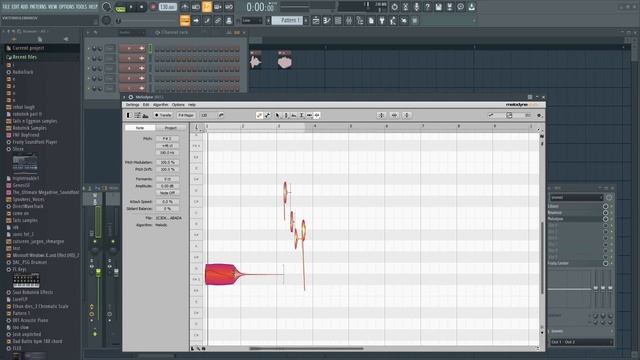
Task: Open the piano roll view icon
Action: (327, 20)
